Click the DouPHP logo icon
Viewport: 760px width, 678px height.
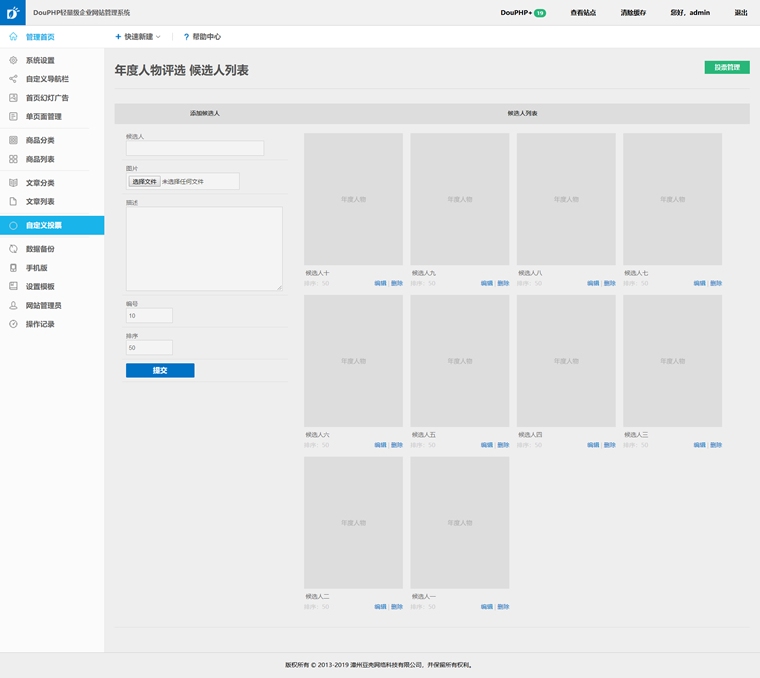(x=12, y=13)
